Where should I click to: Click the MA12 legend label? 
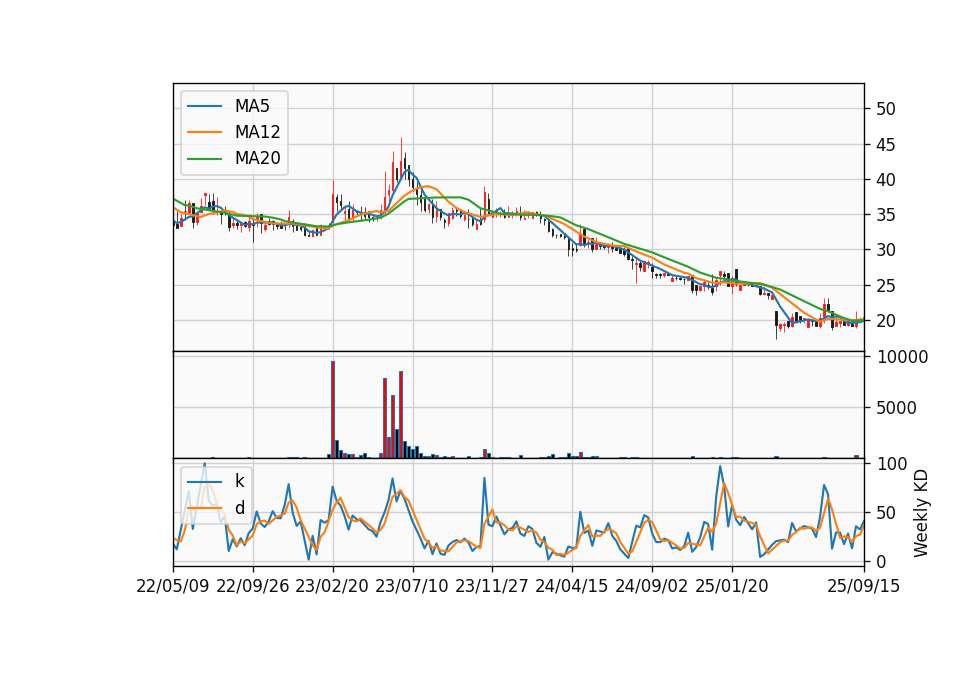pos(257,132)
